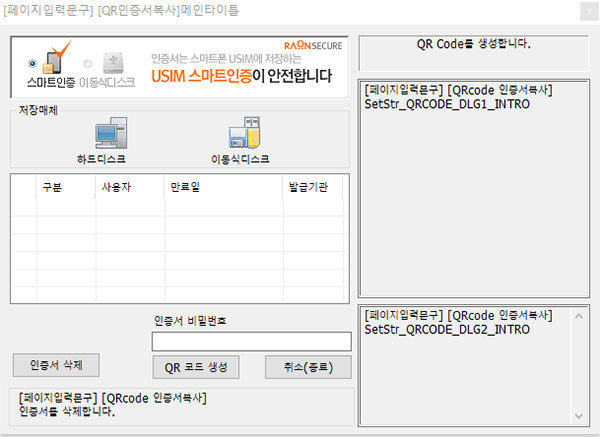Click the greyed USB drive icon in banner
The image size is (600, 437).
111,61
